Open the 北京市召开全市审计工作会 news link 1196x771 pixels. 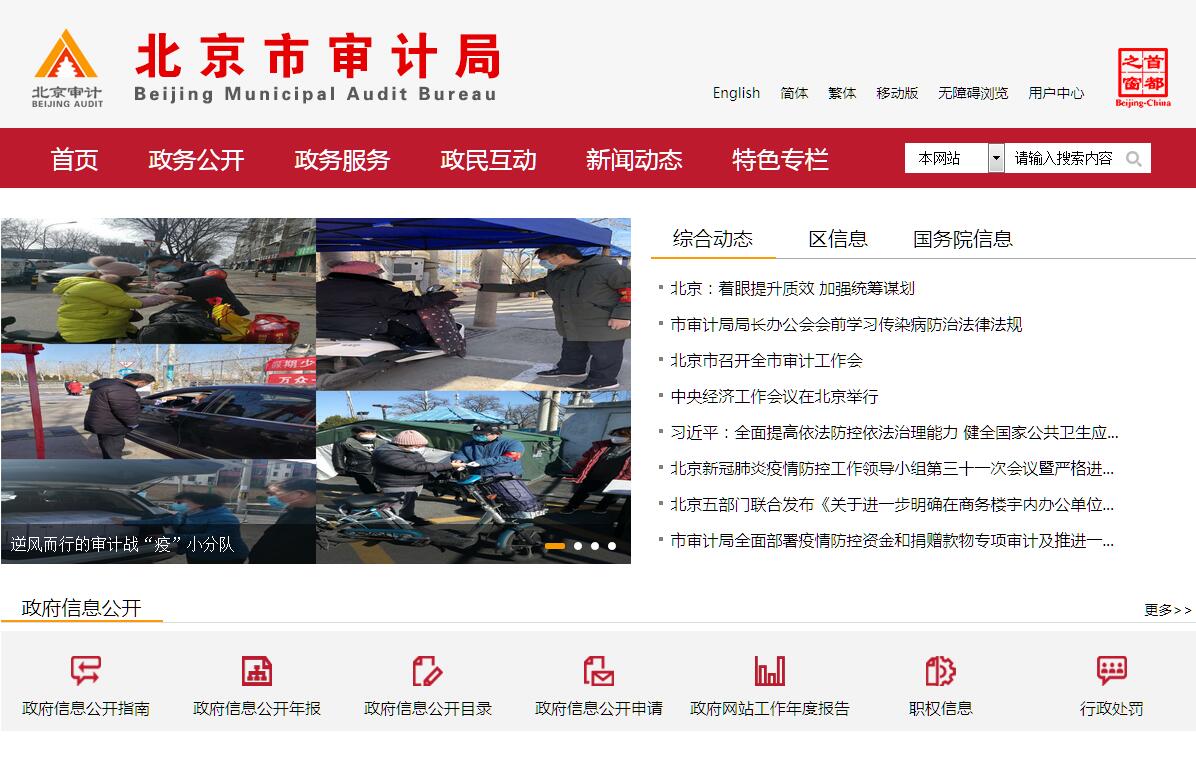(x=766, y=361)
